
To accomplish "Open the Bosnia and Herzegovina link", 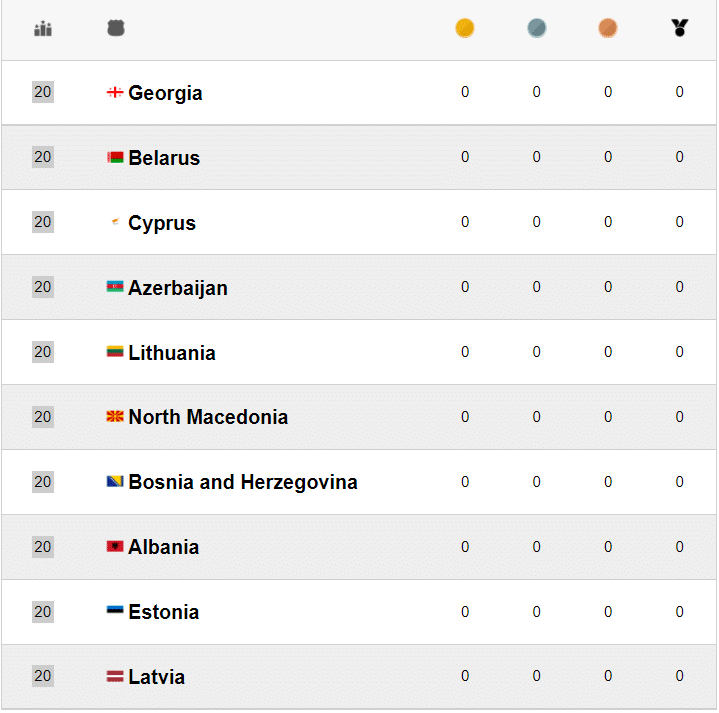I will click(x=243, y=482).
